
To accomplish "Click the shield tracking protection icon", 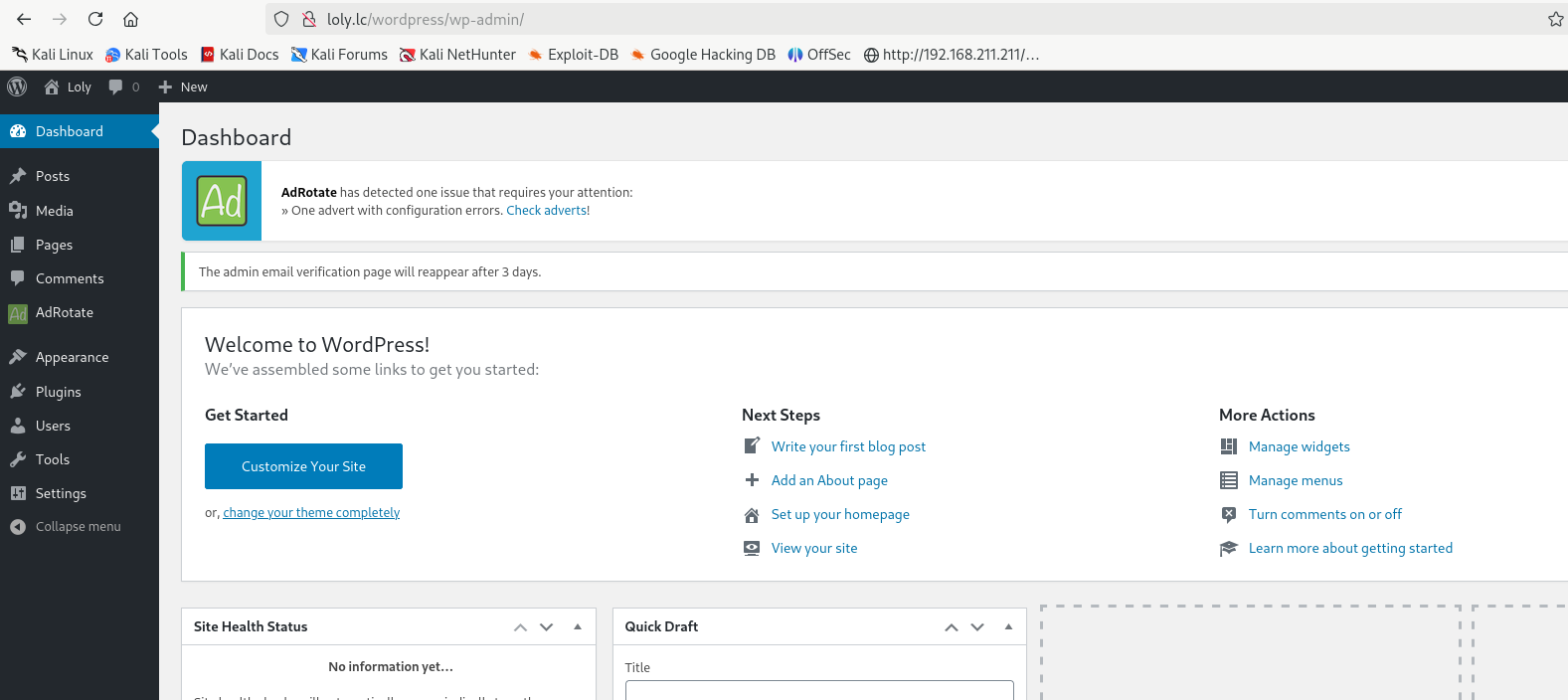I will click(281, 19).
